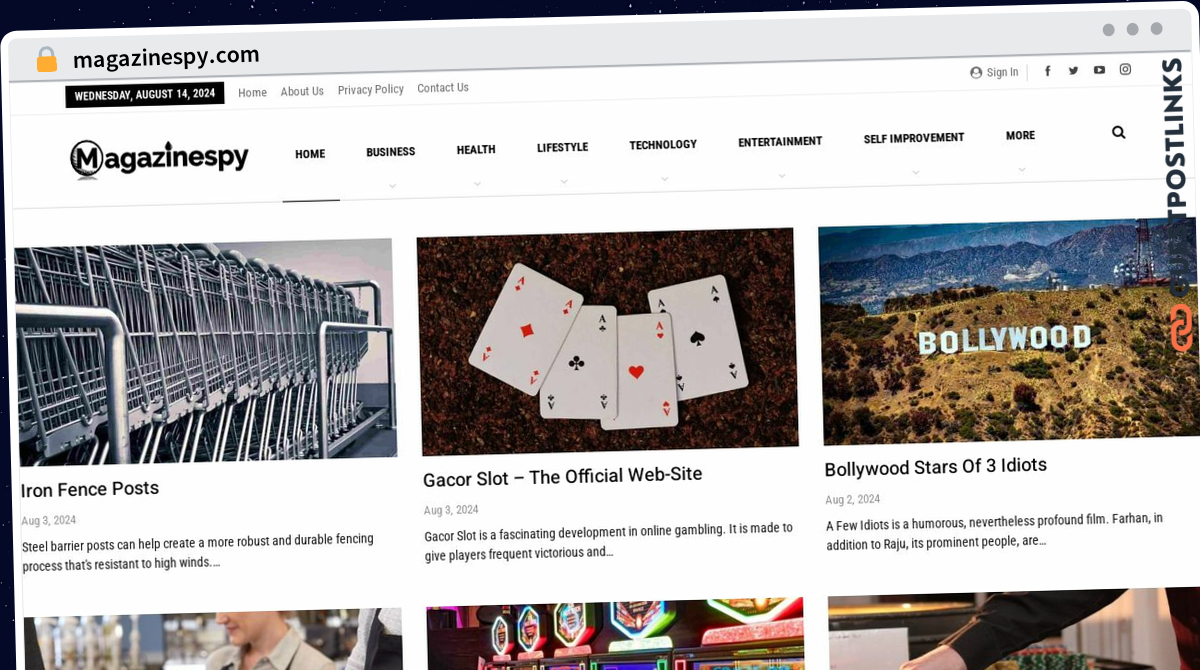Open the Self Improvement menu item
This screenshot has width=1200, height=670.
(x=914, y=138)
